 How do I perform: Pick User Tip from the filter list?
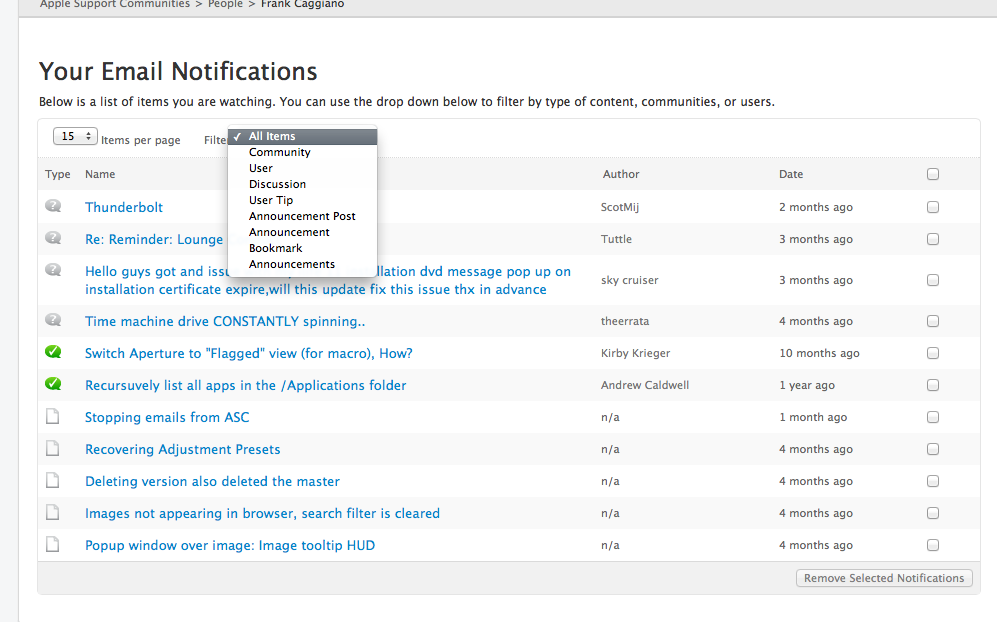[271, 200]
